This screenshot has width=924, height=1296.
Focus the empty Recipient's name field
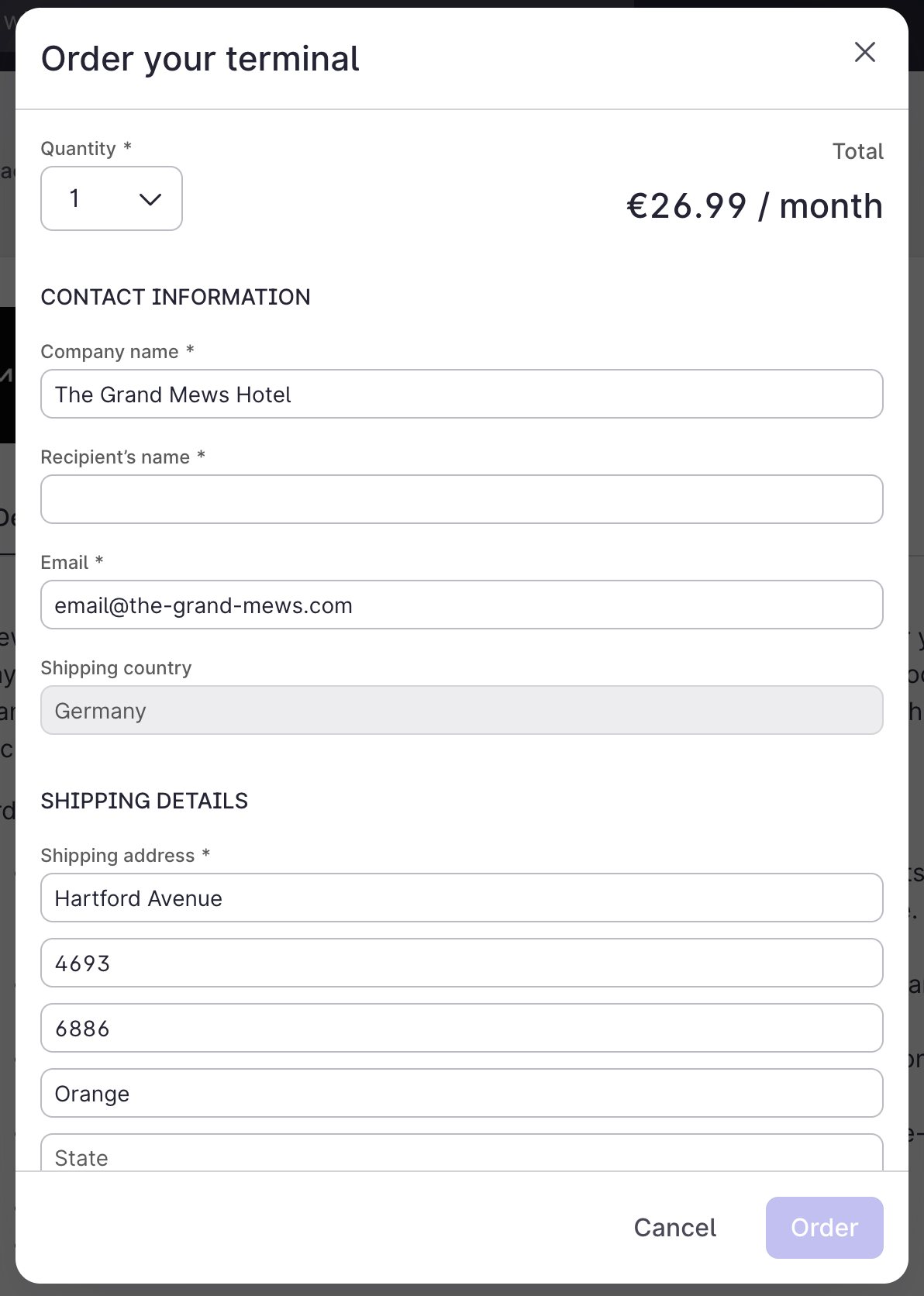pyautogui.click(x=461, y=500)
